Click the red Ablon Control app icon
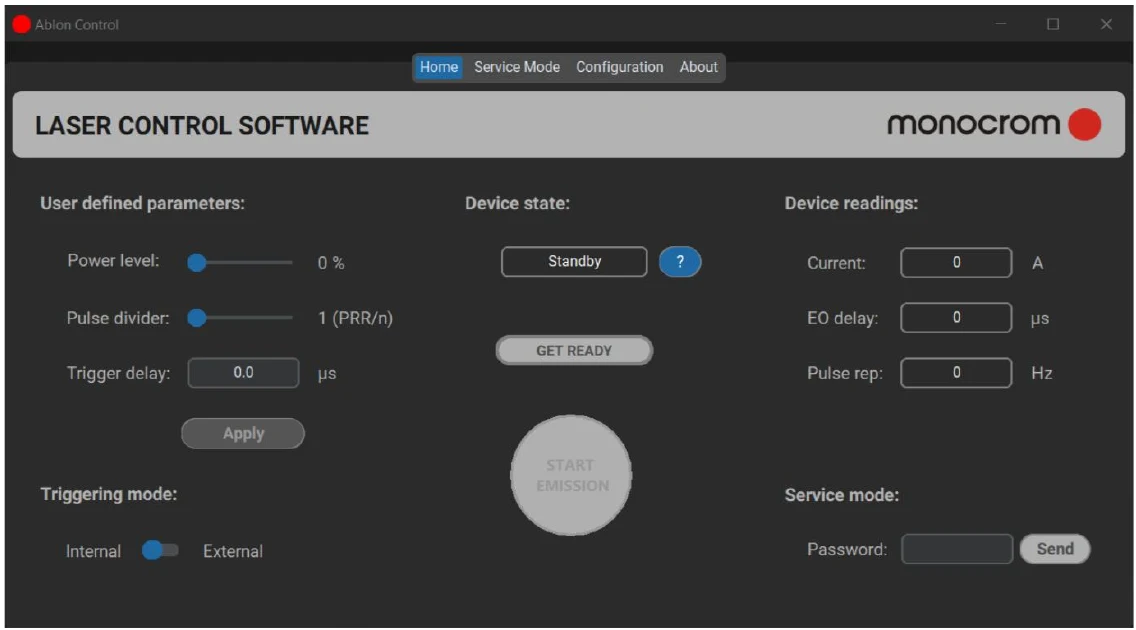The image size is (1136, 630). pyautogui.click(x=22, y=25)
